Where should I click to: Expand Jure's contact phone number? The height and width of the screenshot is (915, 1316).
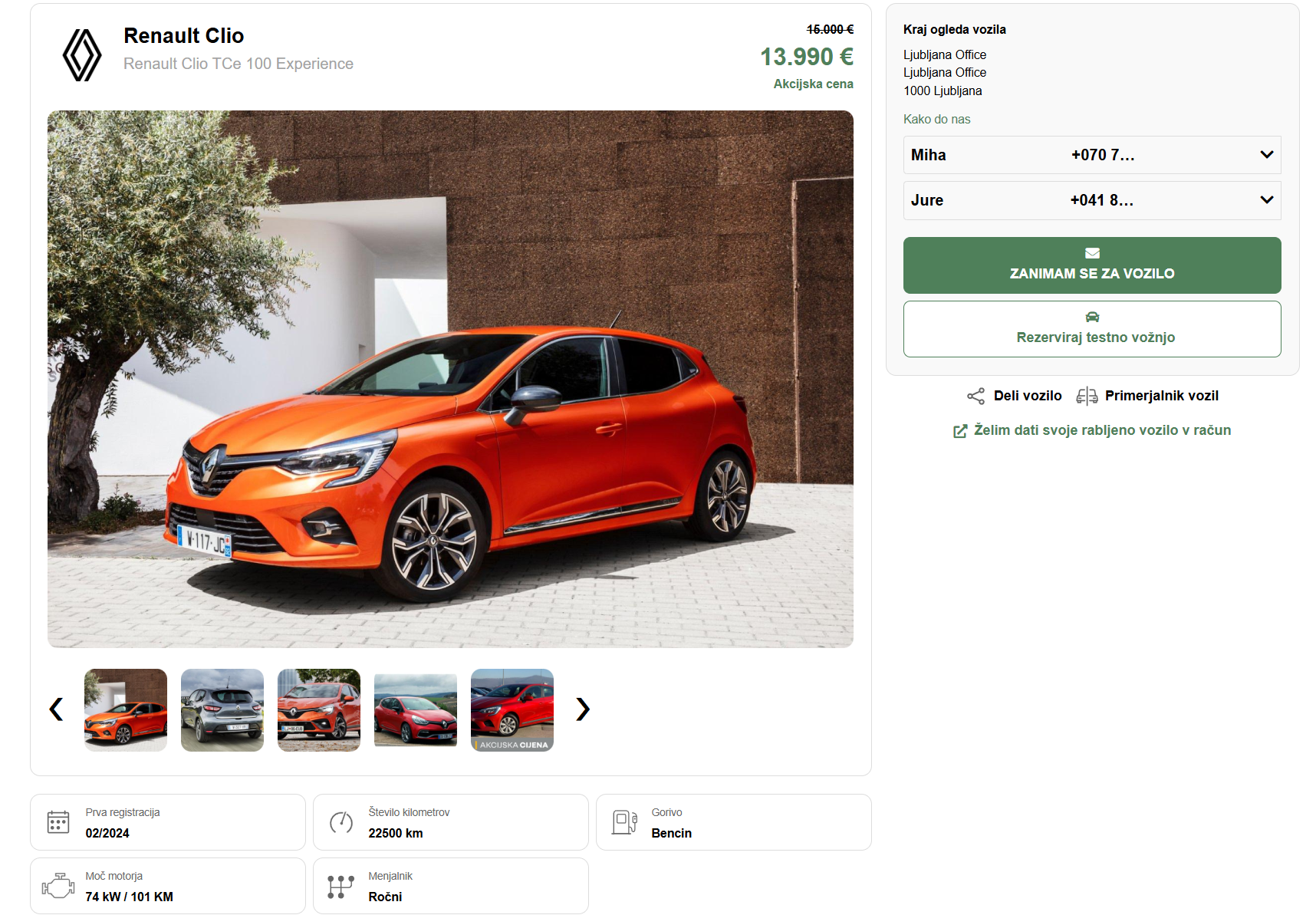point(1092,200)
